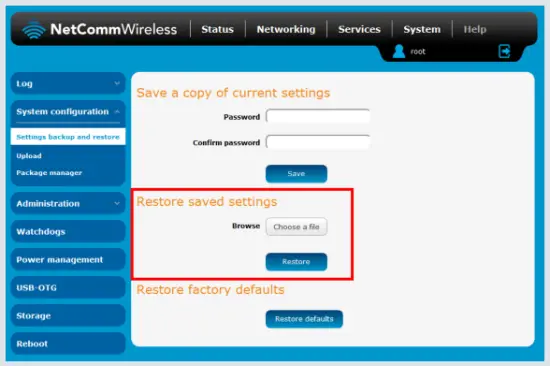Click the 'Save a copy of current settings' heading
The image size is (550, 366).
[x=233, y=93]
